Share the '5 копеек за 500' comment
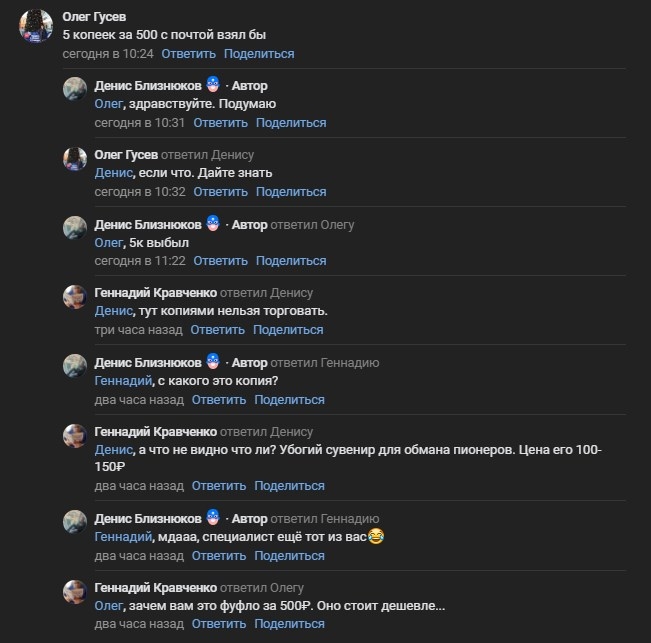Screen dimensions: 651x643 point(259,53)
